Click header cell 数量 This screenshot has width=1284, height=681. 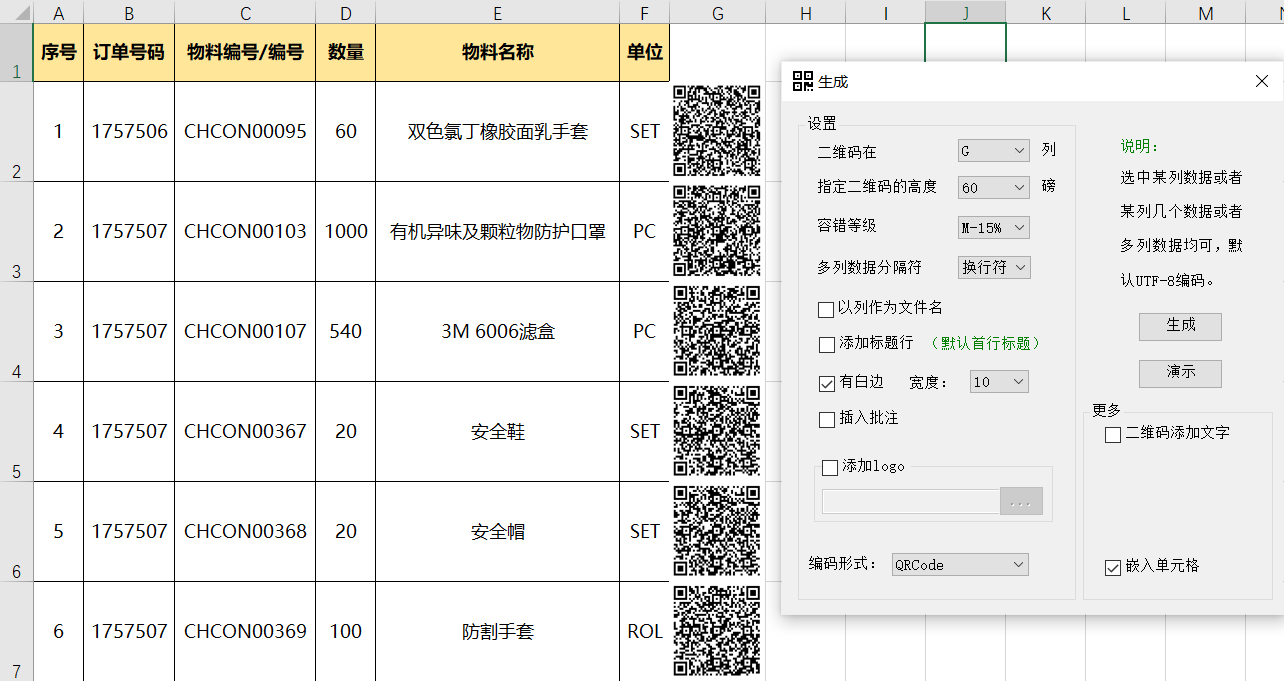click(346, 53)
